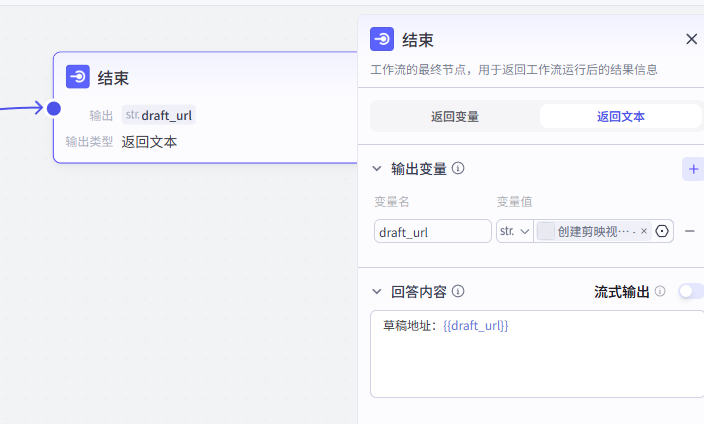The width and height of the screenshot is (704, 424).
Task: Enable the 流式输出 streaming switch
Action: tap(690, 291)
